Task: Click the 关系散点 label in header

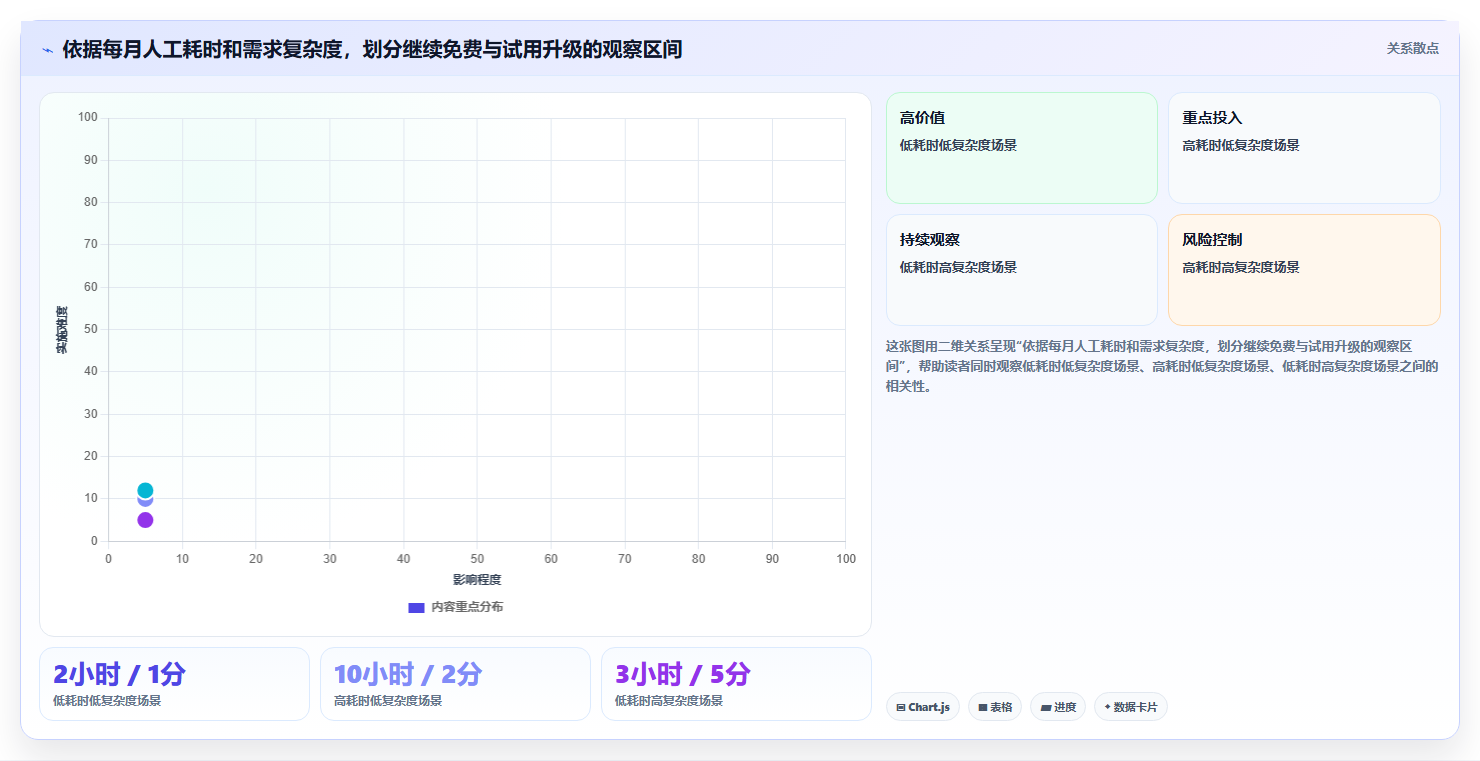Action: pos(1412,48)
